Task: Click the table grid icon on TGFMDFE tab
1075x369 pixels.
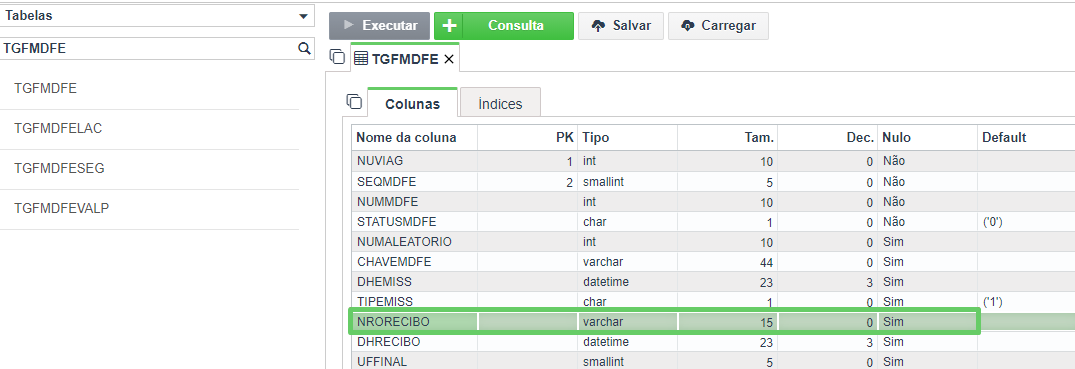Action: tap(361, 59)
